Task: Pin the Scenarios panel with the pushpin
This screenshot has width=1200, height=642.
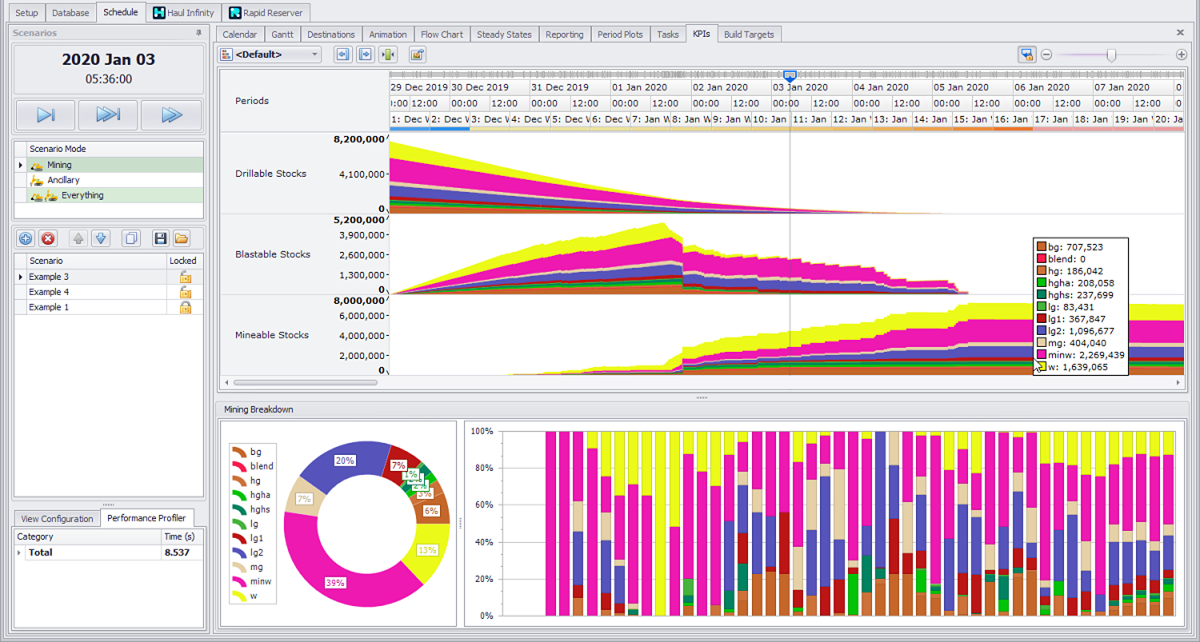Action: coord(198,33)
